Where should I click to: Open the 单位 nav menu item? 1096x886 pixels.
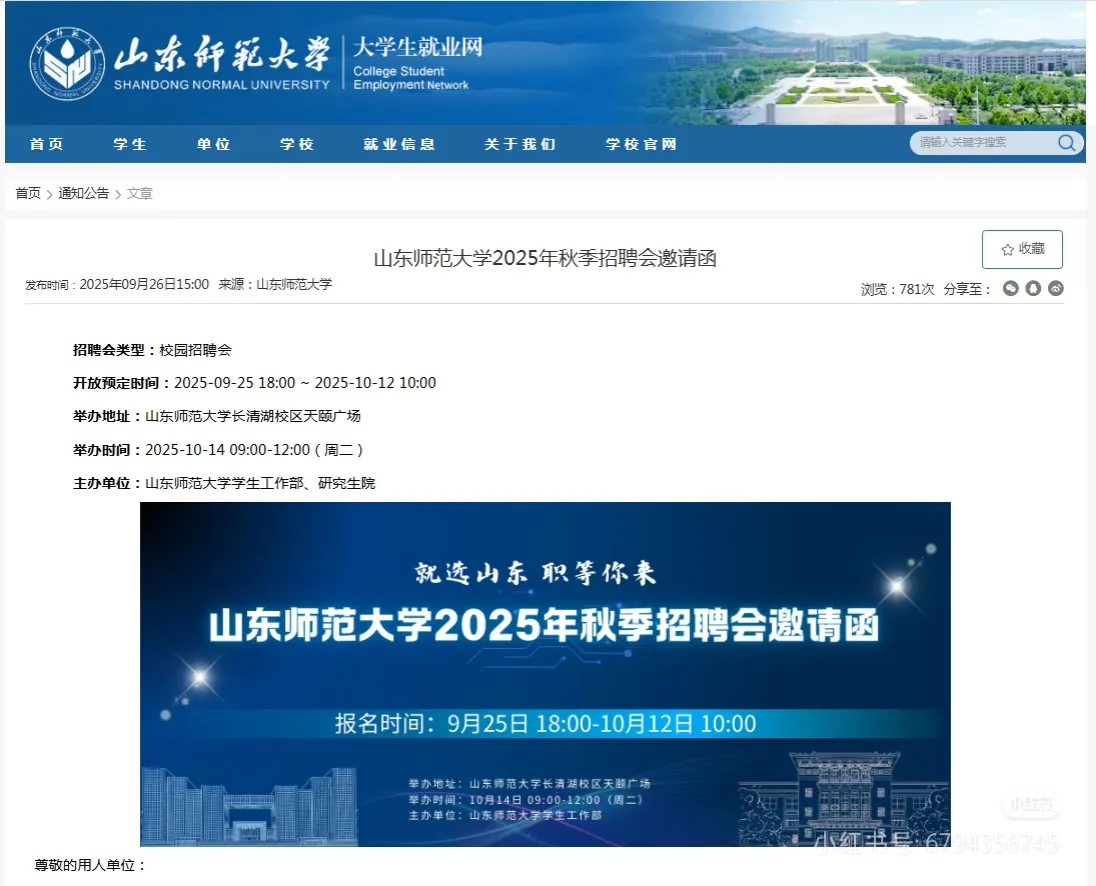pyautogui.click(x=213, y=144)
